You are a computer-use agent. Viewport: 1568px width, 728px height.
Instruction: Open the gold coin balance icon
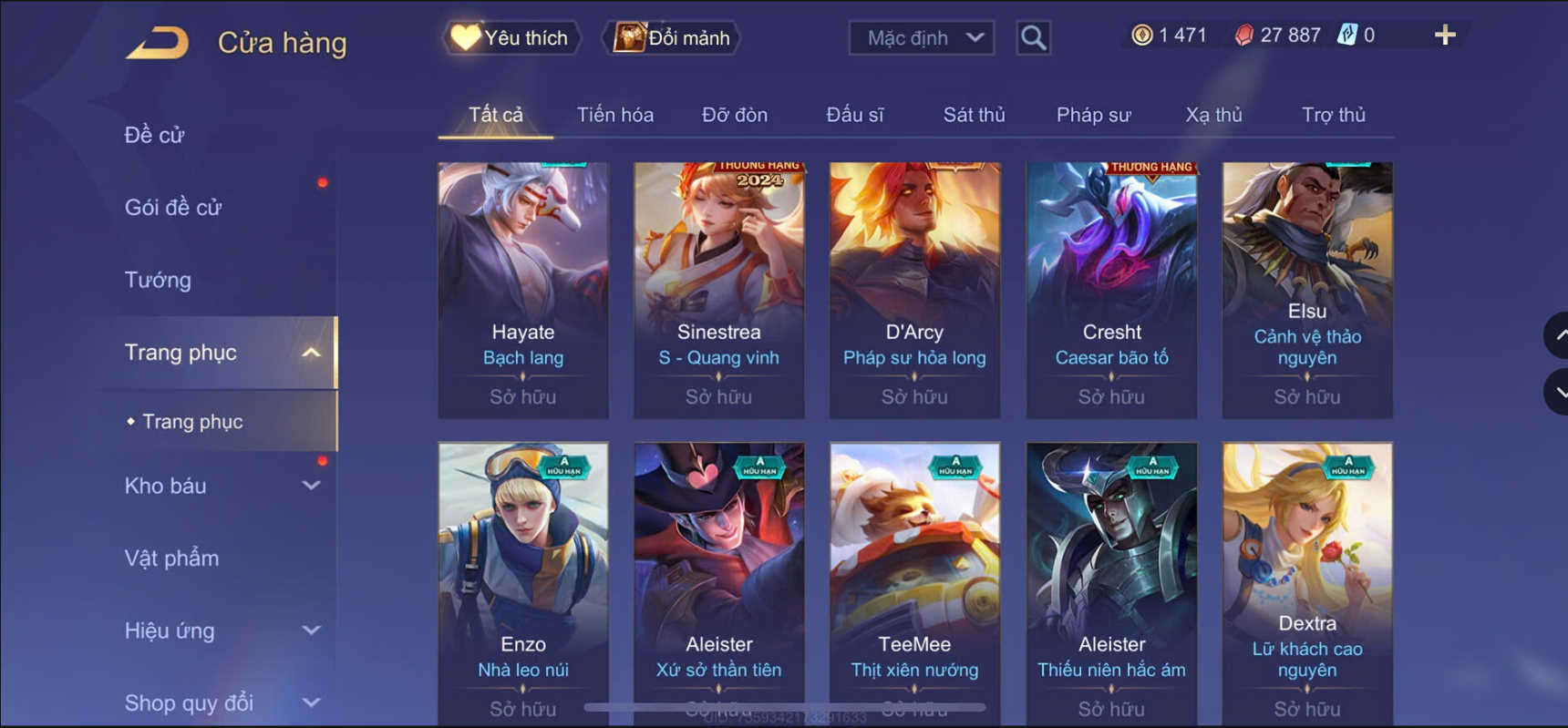(x=1141, y=36)
